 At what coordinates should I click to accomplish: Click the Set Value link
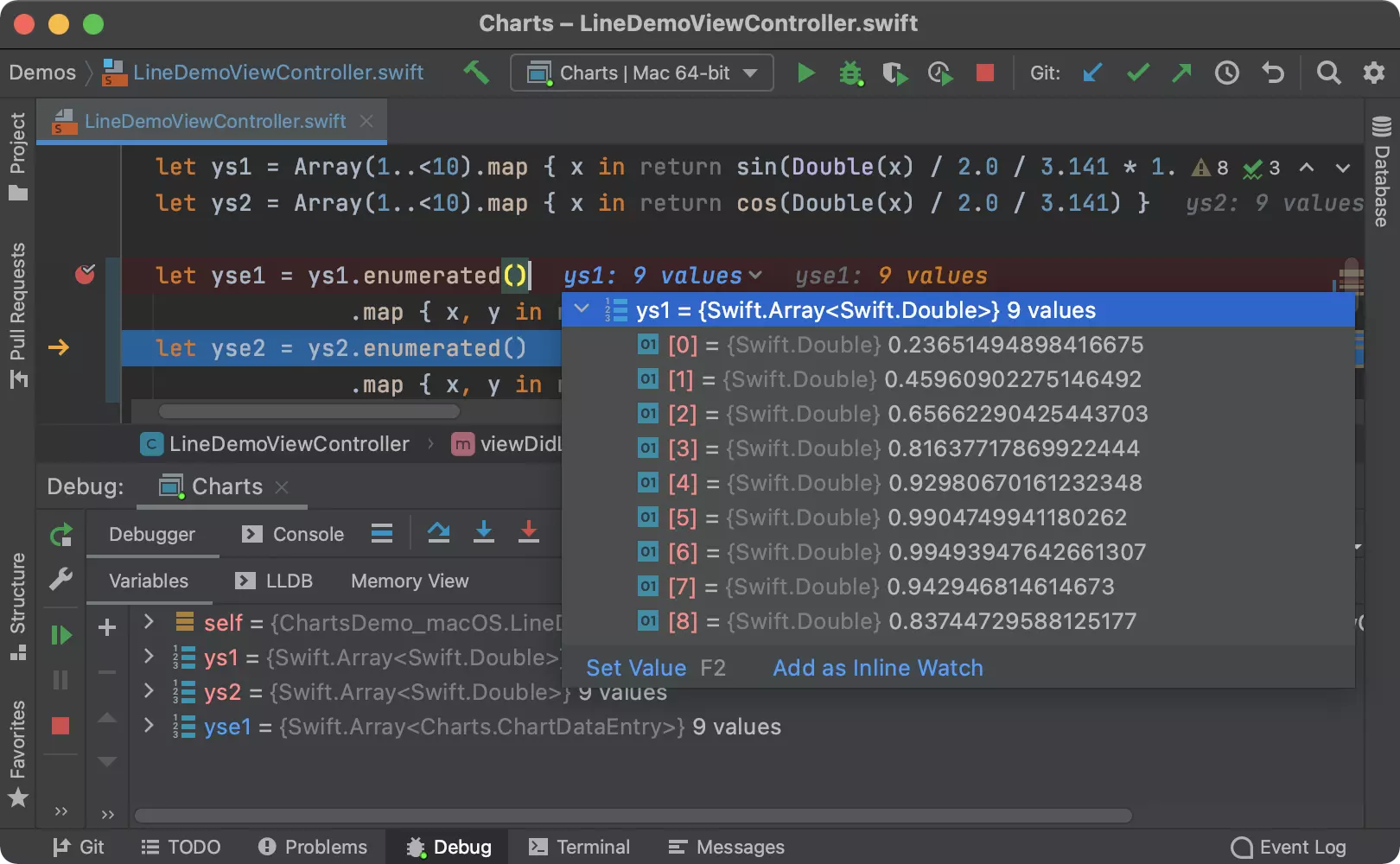point(636,668)
